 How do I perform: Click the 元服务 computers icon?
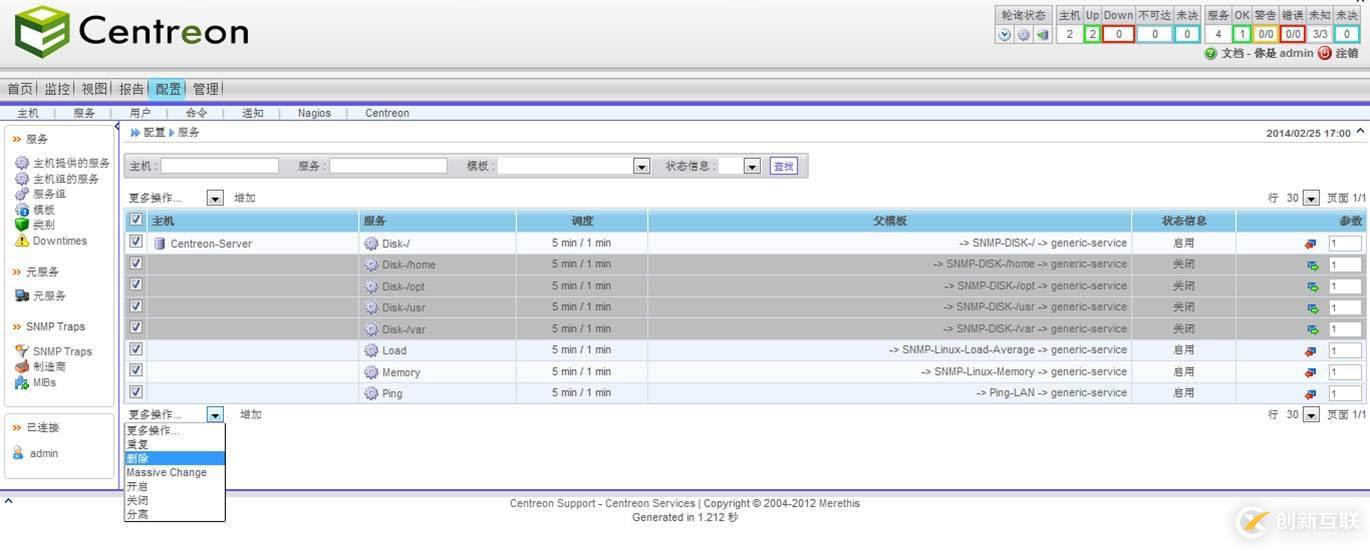[x=22, y=296]
